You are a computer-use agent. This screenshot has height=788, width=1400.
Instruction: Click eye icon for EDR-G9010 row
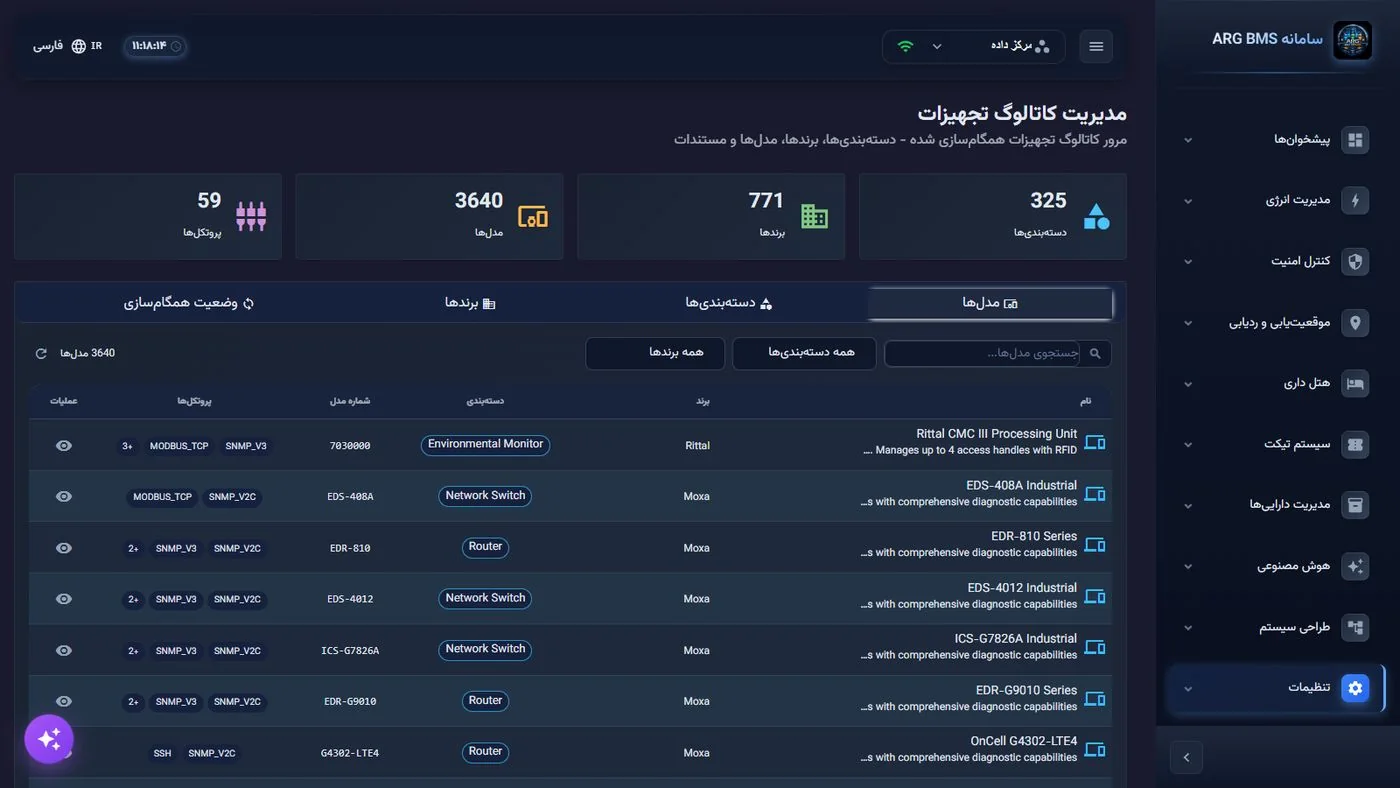click(64, 701)
